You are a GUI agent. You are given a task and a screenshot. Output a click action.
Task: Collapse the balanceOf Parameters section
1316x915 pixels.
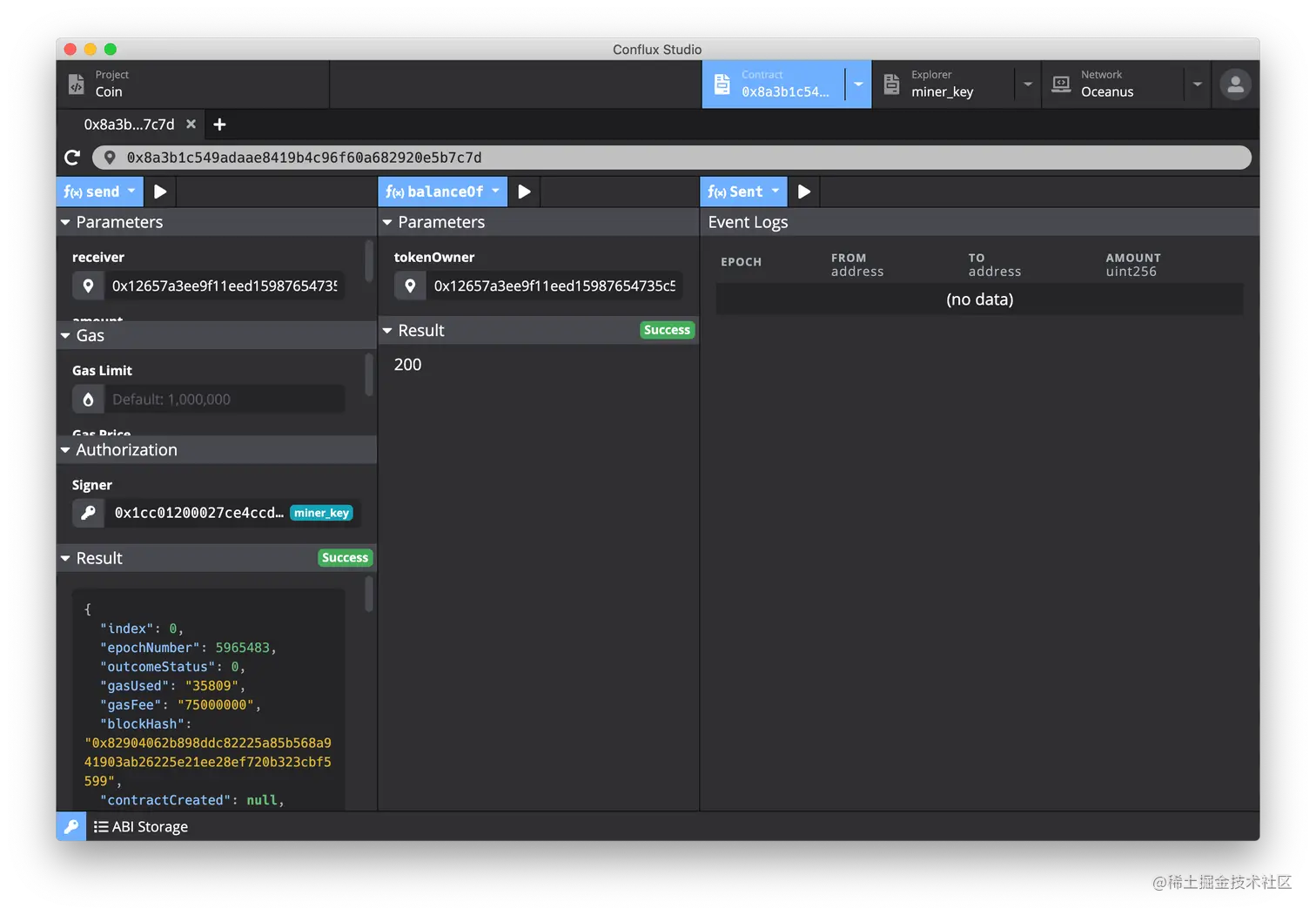coord(539,222)
